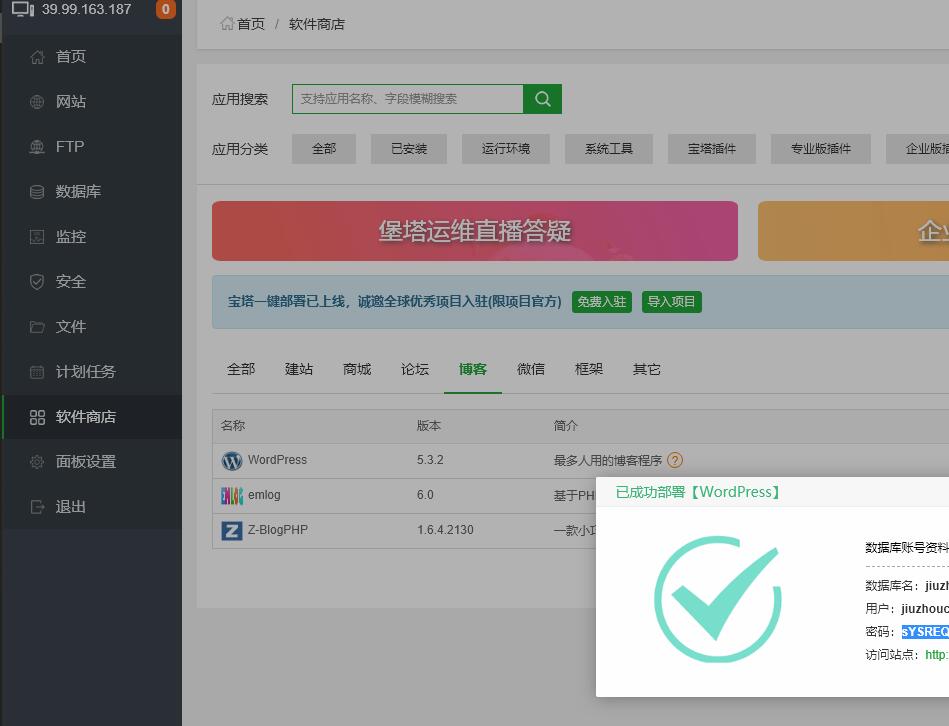Viewport: 949px width, 726px height.
Task: Click the orange enterprise banner
Action: coord(853,231)
